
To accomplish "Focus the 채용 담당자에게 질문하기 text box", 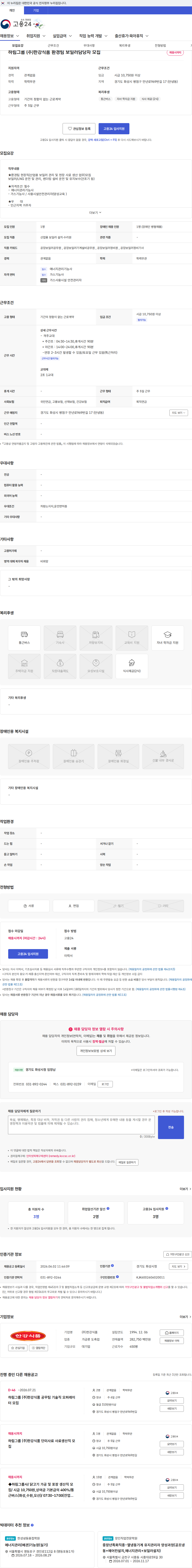I will pyautogui.click(x=81, y=1125).
